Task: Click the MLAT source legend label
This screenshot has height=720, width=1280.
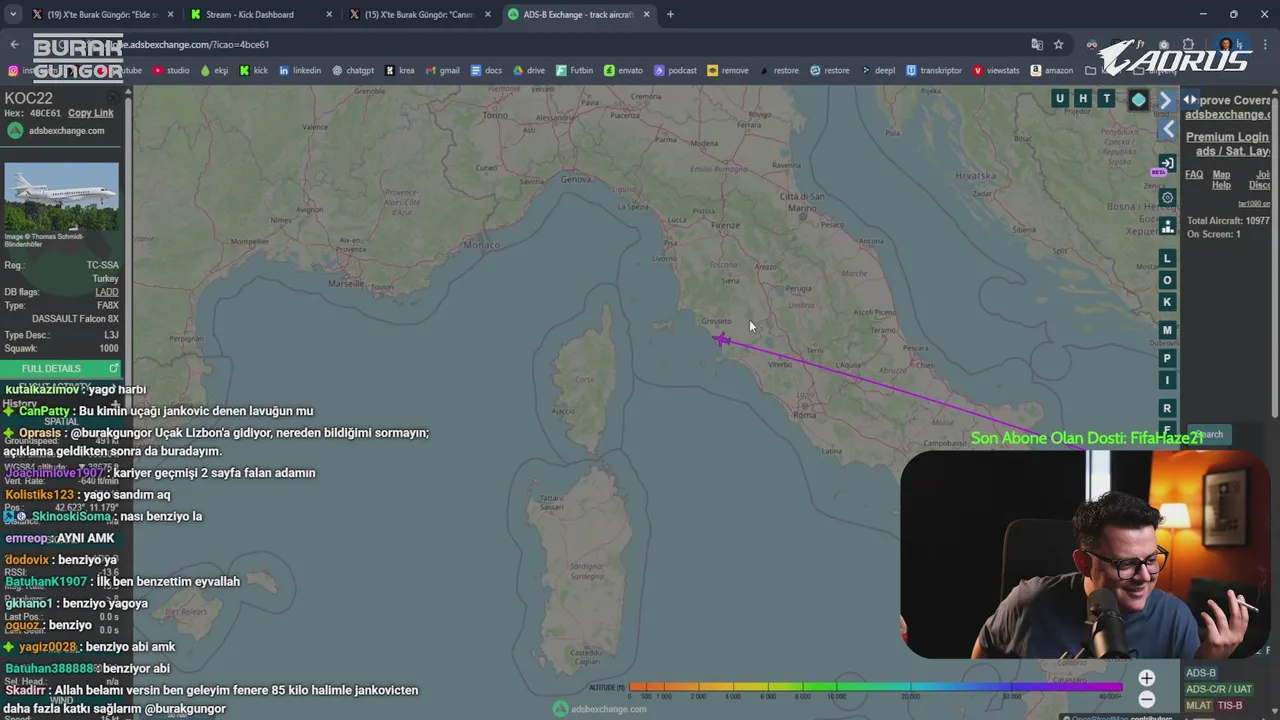Action: pyautogui.click(x=1198, y=705)
